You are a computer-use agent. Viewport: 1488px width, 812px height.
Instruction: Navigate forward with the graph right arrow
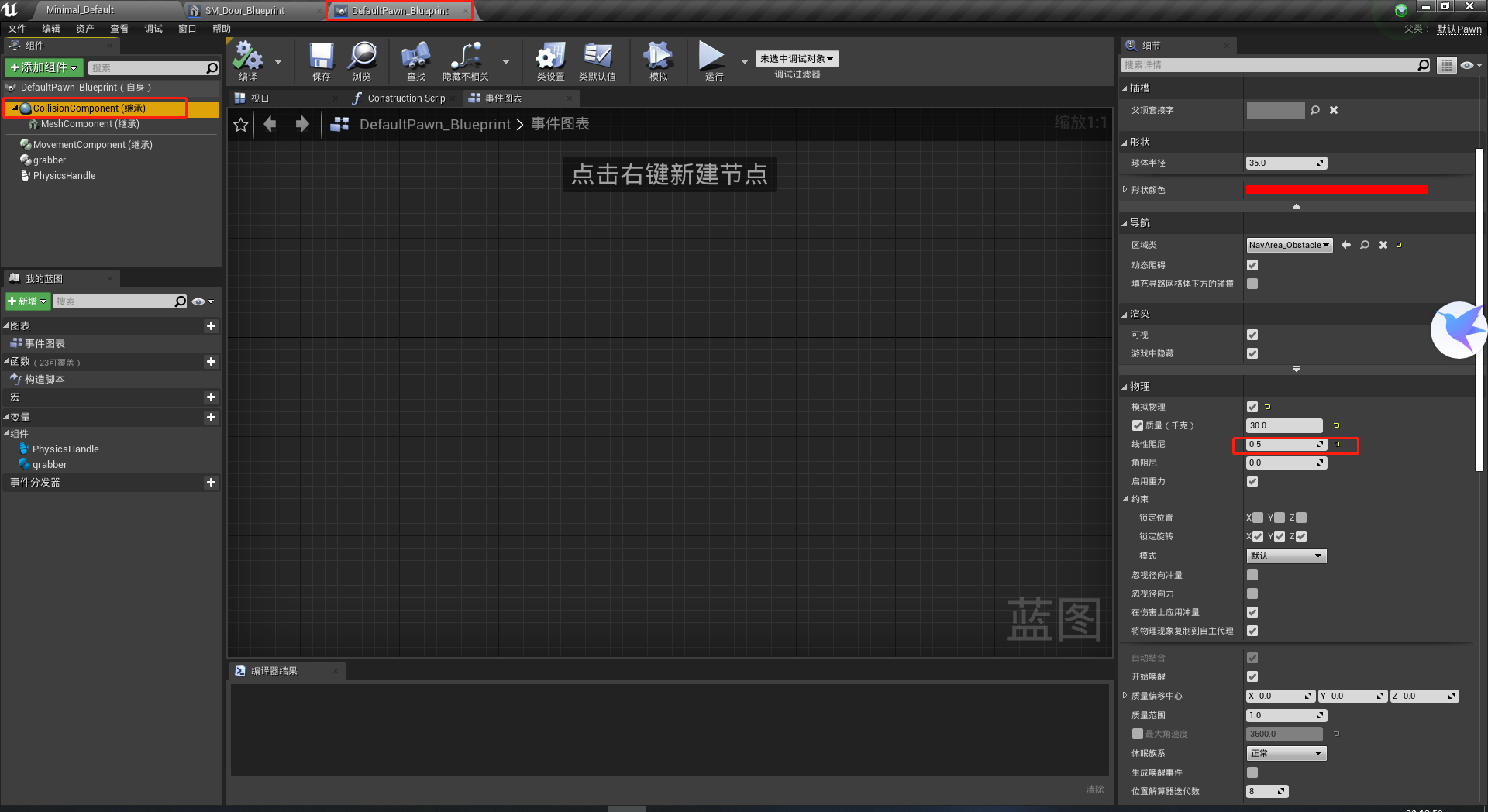coord(302,124)
